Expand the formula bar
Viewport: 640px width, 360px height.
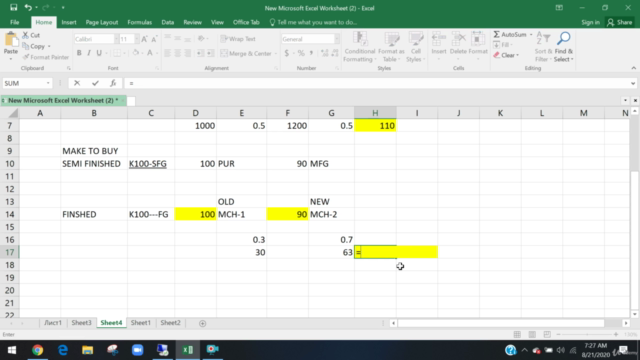(633, 83)
